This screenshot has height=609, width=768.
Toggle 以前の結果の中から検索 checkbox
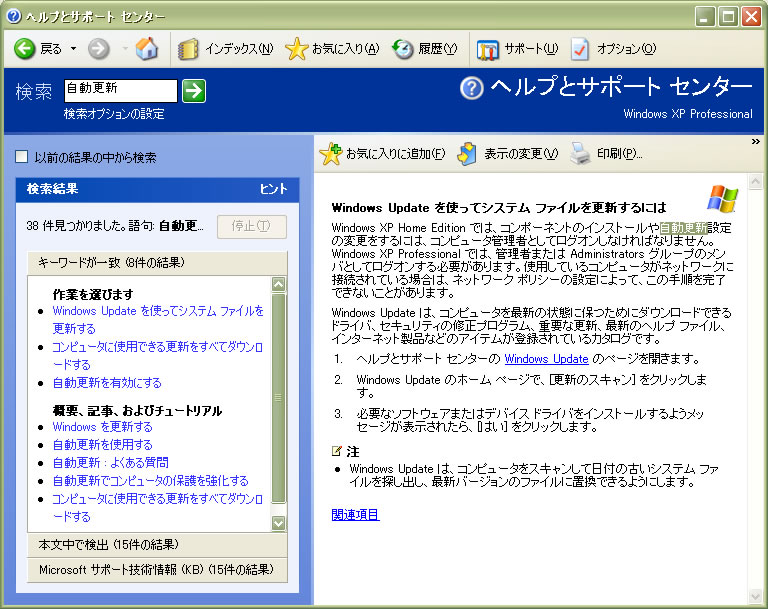(22, 157)
